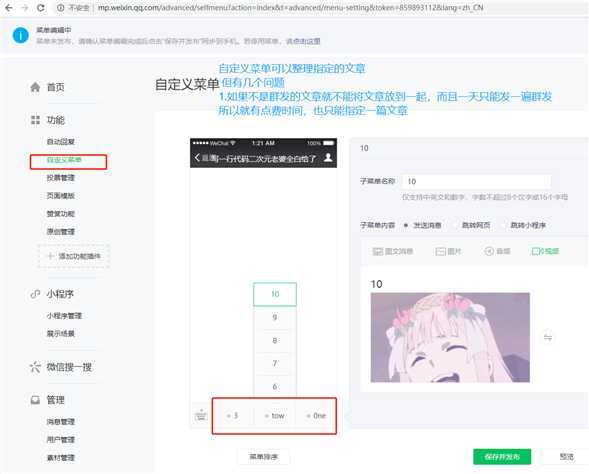Select submenu item 7 in preview
589x474 pixels.
(275, 364)
